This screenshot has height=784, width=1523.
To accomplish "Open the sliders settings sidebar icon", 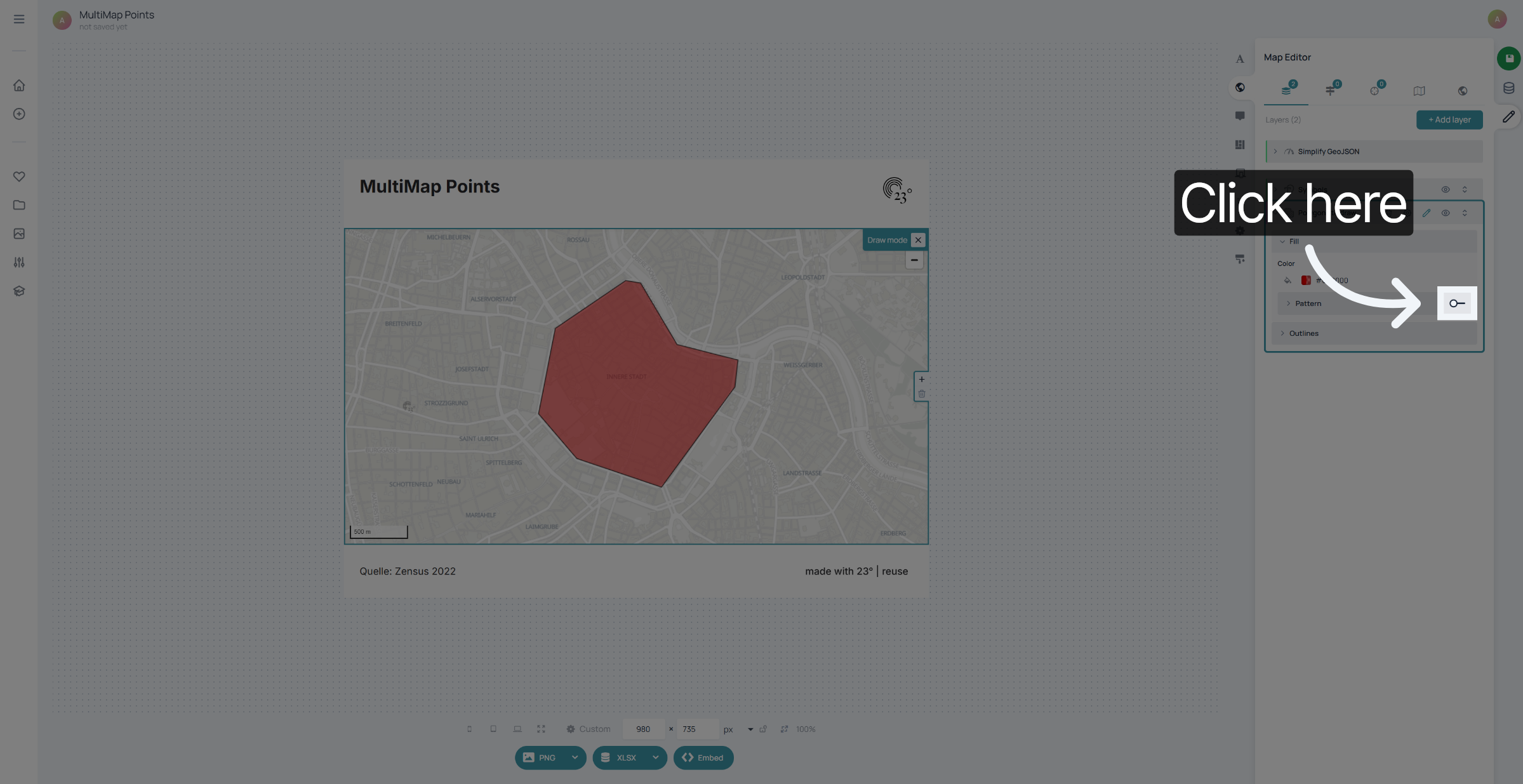I will pyautogui.click(x=19, y=262).
